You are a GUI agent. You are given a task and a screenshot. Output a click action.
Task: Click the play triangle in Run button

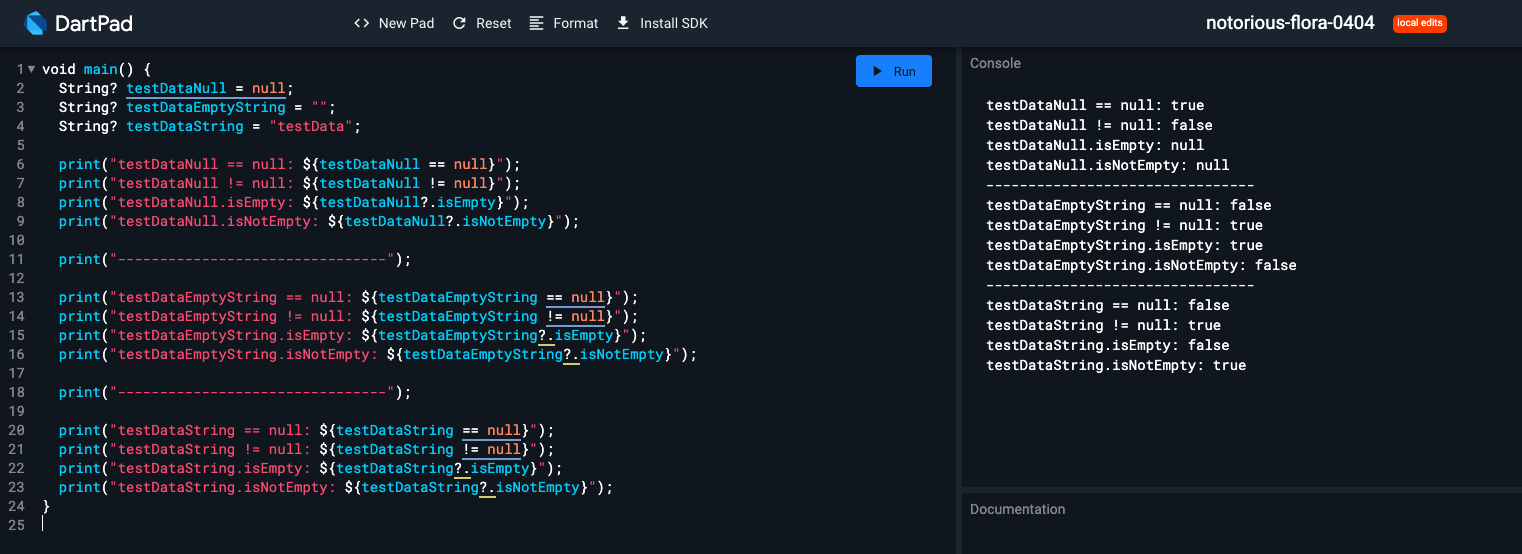pos(877,71)
